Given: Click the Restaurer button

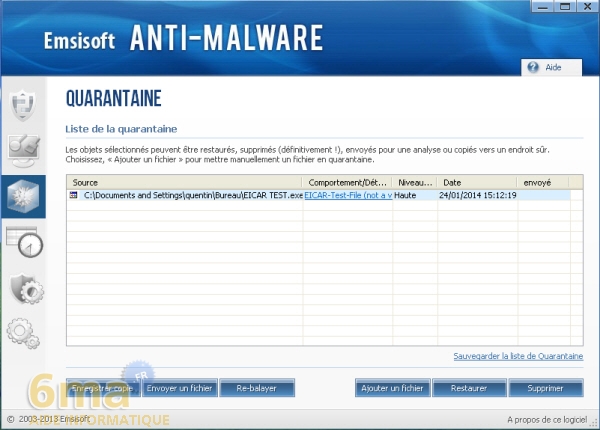Looking at the screenshot, I should tap(469, 388).
